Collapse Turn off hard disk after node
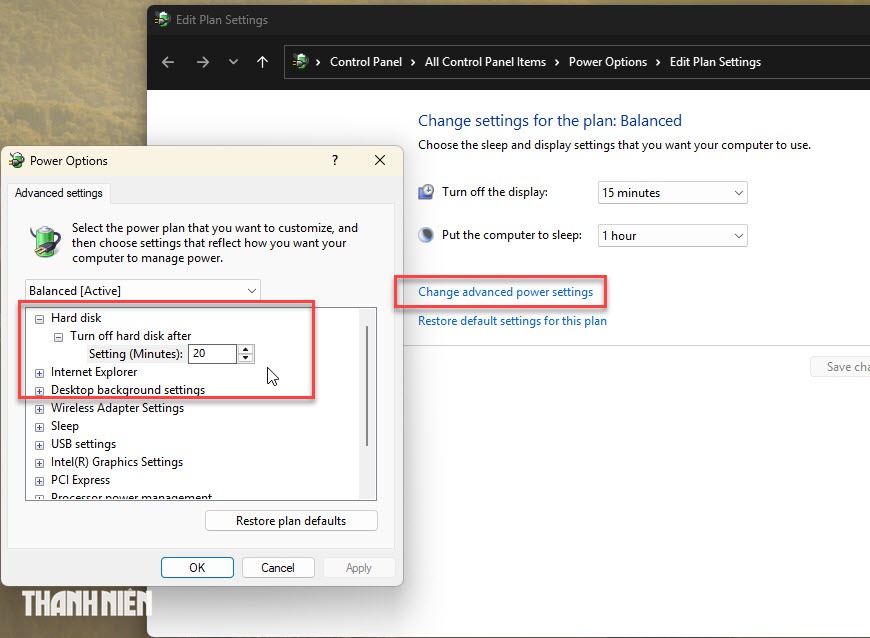This screenshot has width=870, height=638. tap(58, 337)
